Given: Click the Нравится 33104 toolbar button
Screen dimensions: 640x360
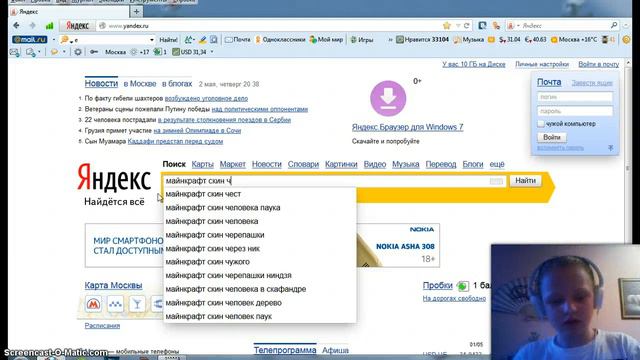Looking at the screenshot, I should [423, 40].
